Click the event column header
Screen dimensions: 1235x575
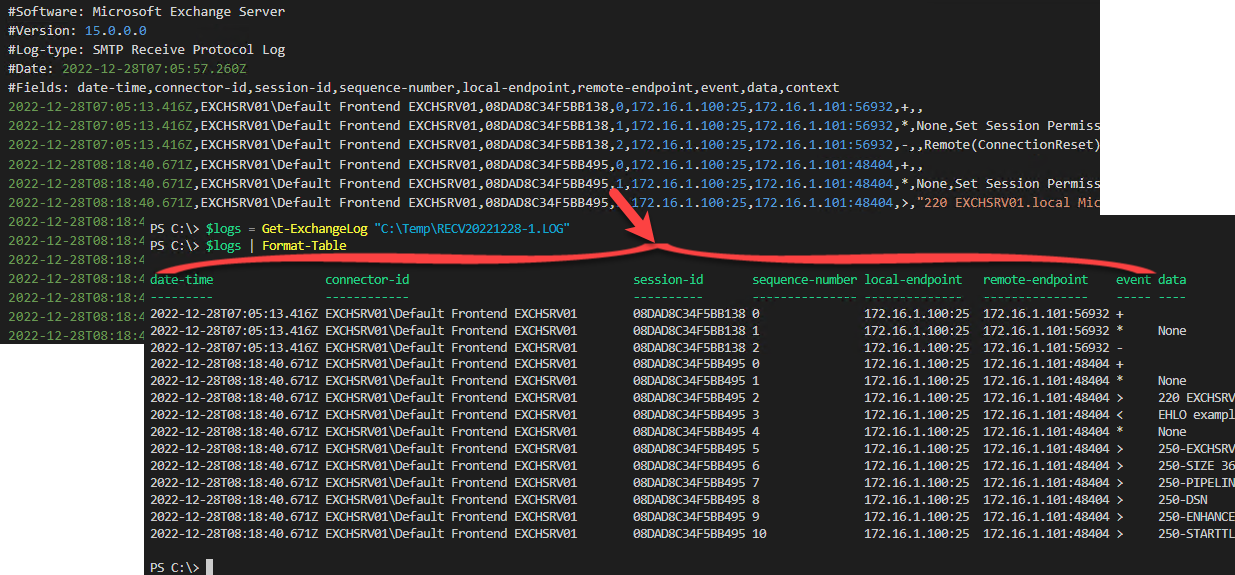[1133, 280]
